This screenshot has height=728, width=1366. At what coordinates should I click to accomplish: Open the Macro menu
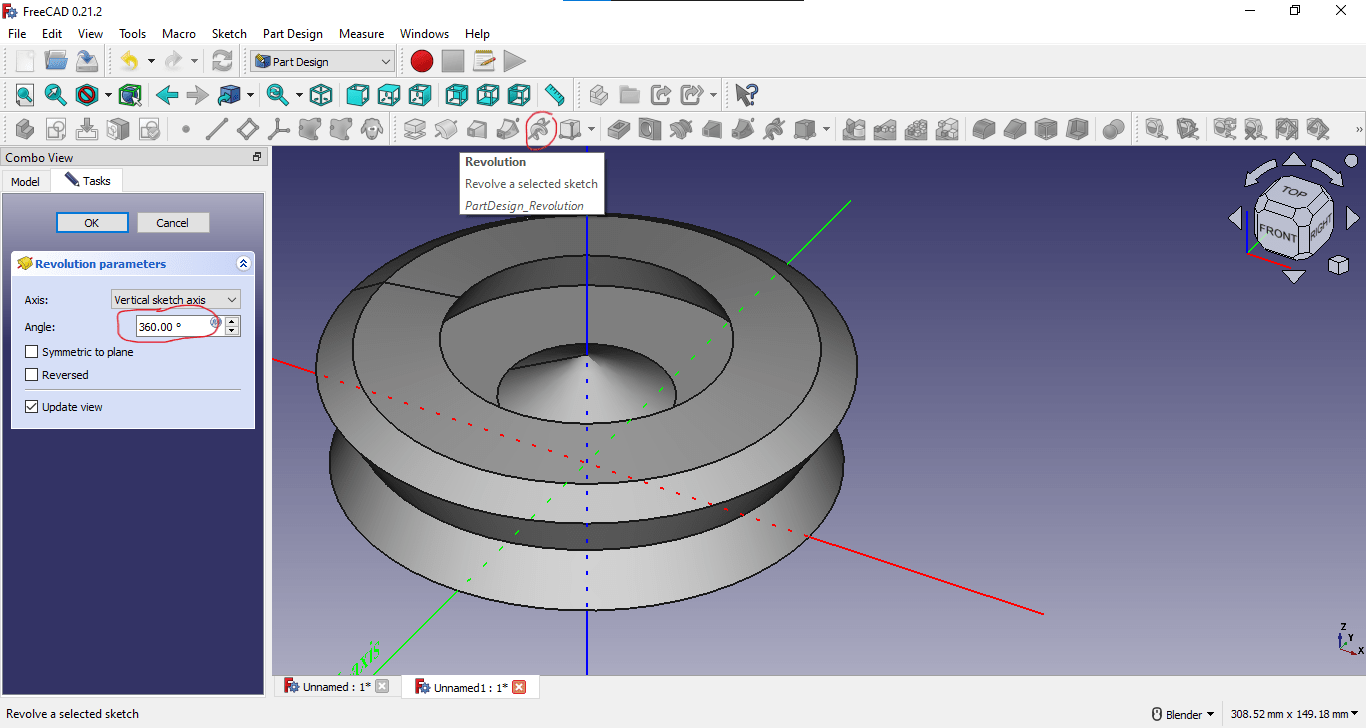[179, 33]
